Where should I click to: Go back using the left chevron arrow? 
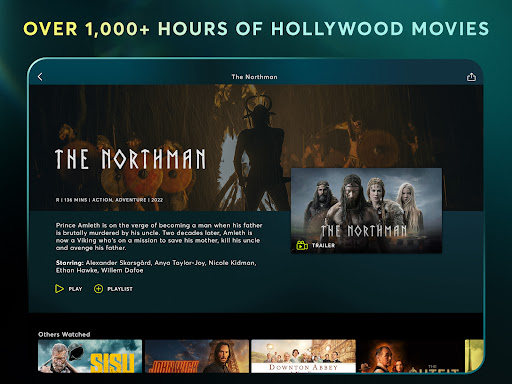point(40,77)
